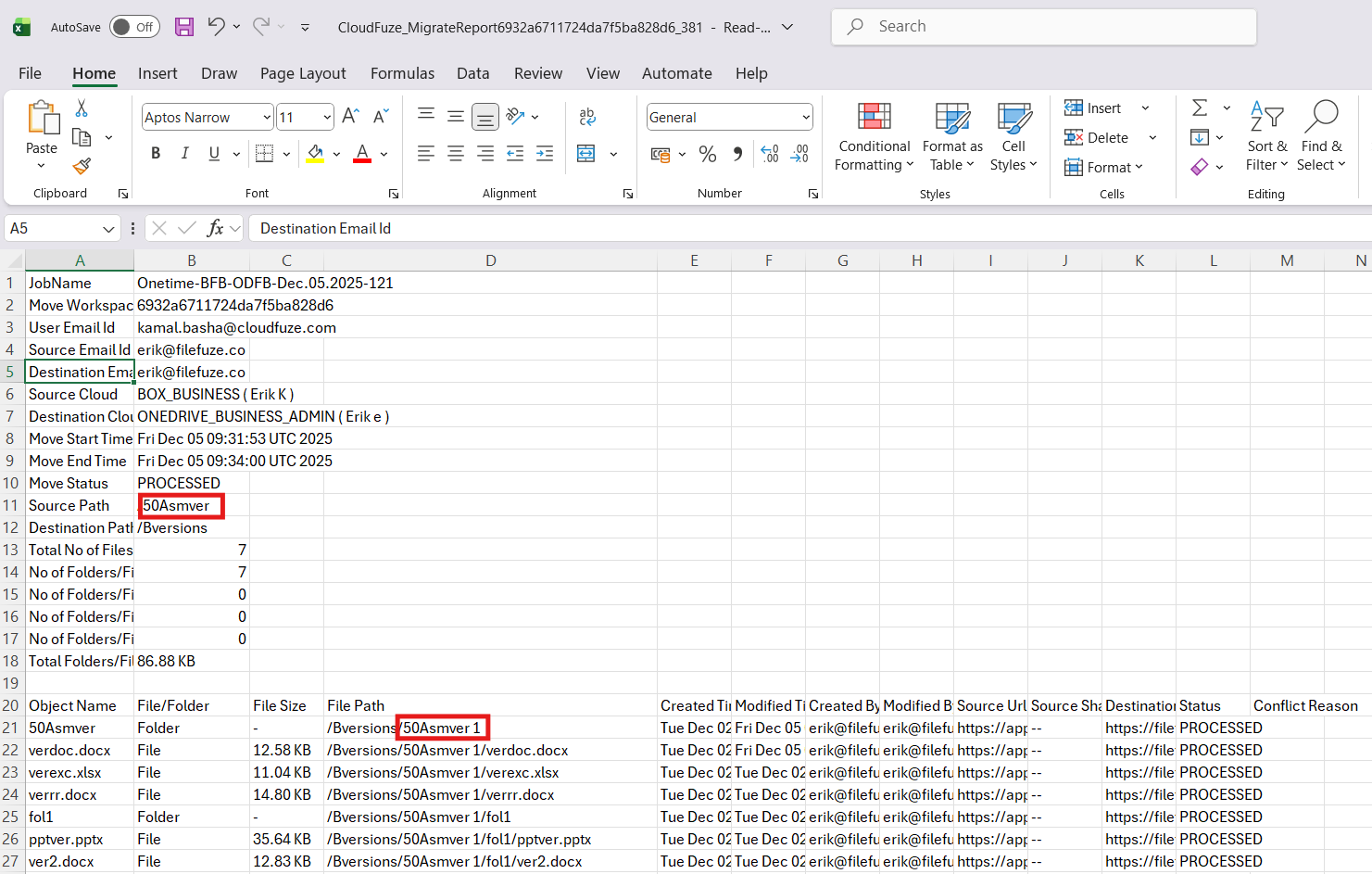1372x874 pixels.
Task: Expand the Name Box dropdown arrow
Action: pos(108,229)
